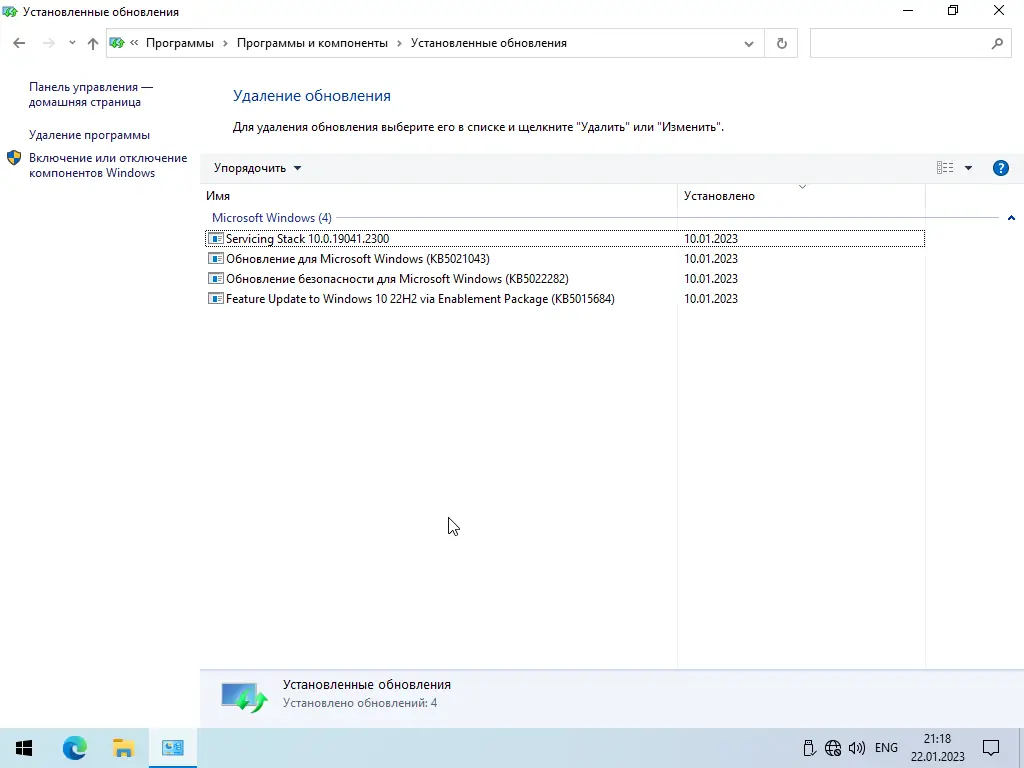Open the Упорядочить menu
The image size is (1024, 768).
point(257,168)
